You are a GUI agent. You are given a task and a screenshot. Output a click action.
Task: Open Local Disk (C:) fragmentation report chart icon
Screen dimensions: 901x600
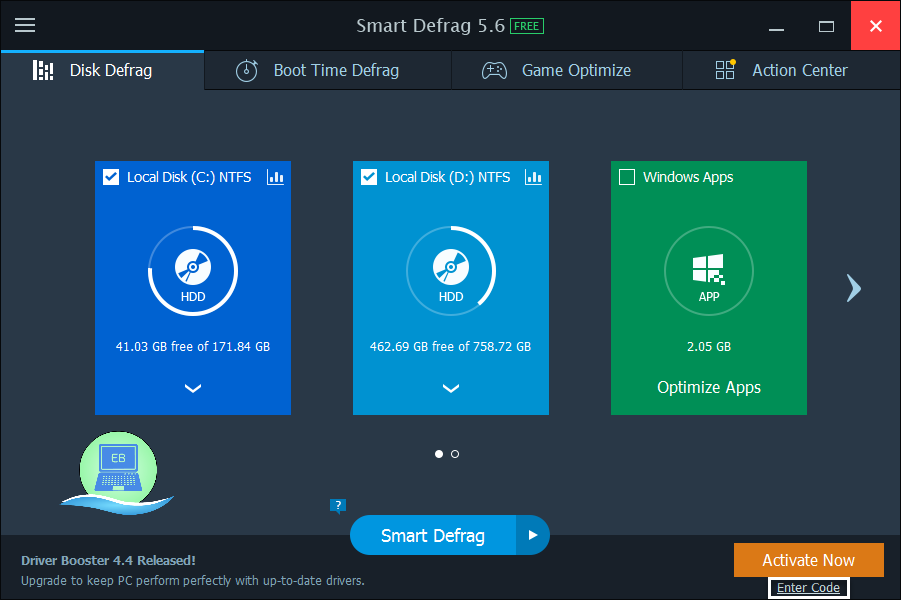tap(275, 177)
